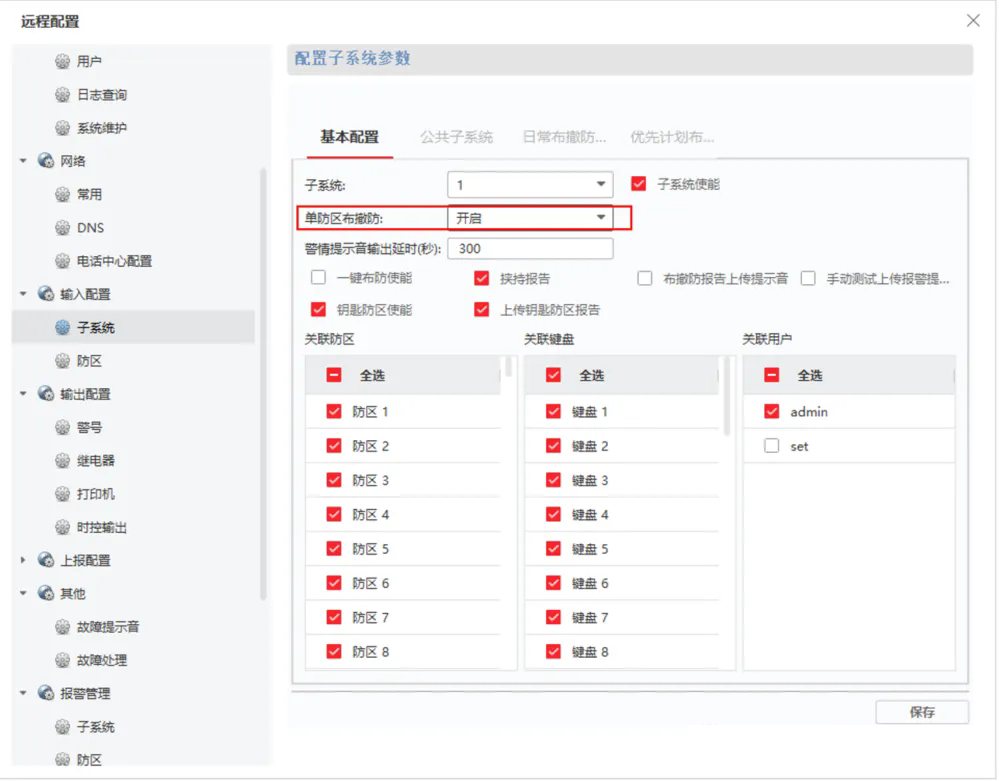Open the 子系统 number dropdown
The image size is (999, 781).
click(529, 185)
